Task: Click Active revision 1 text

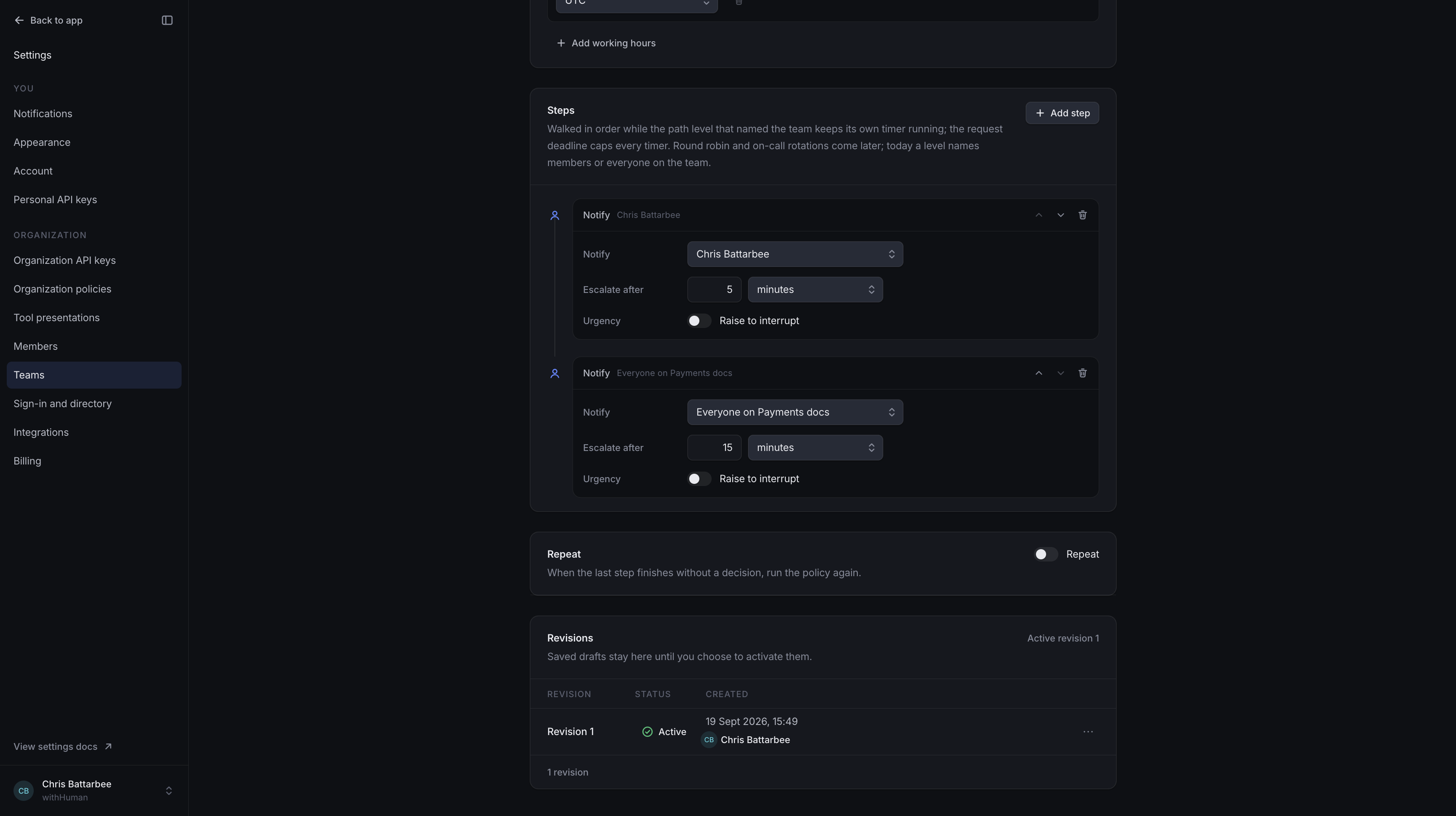Action: (1063, 639)
